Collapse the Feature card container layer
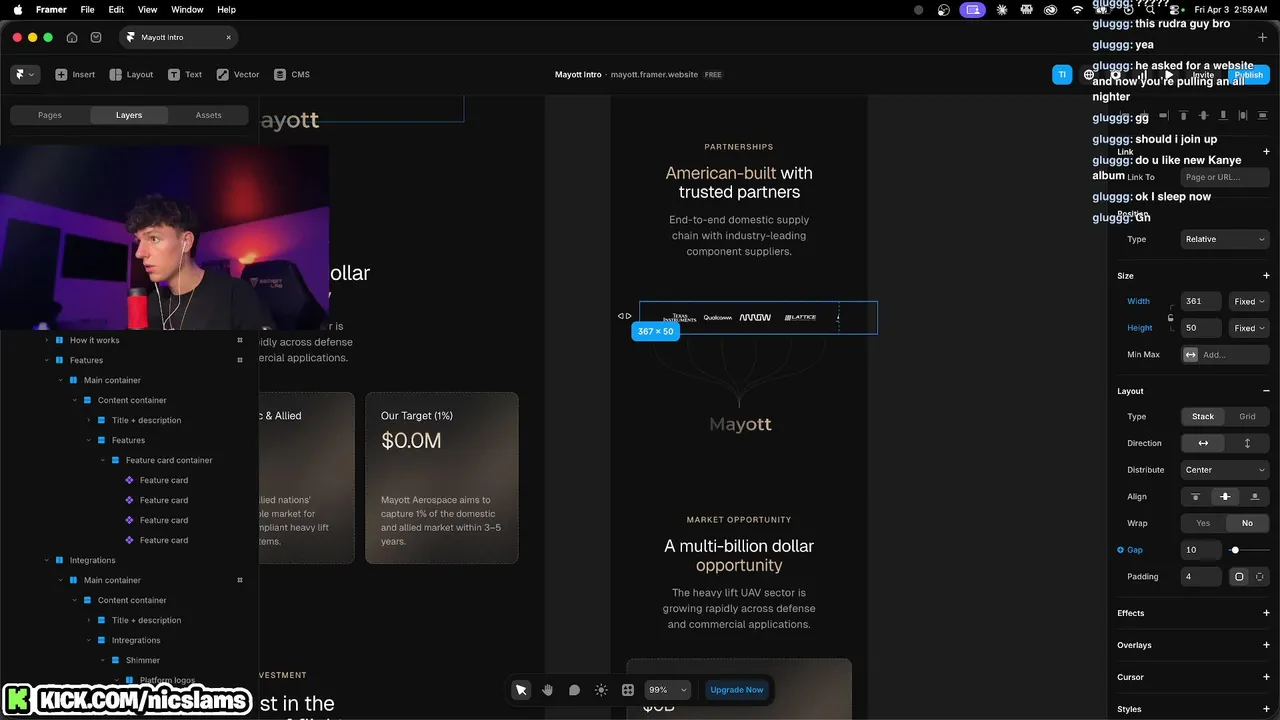1280x720 pixels. coord(102,460)
